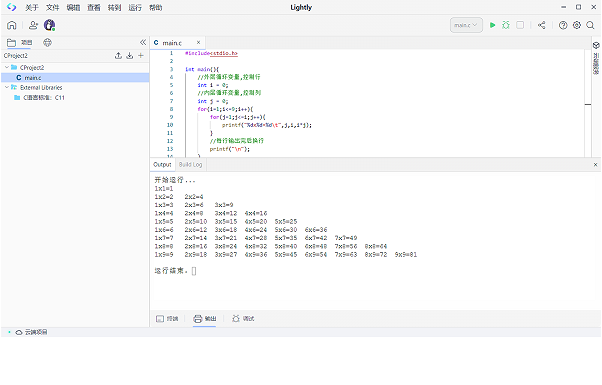Screen dimensions: 602x385
Task: Stop execution with the square stop button
Action: coord(520,25)
